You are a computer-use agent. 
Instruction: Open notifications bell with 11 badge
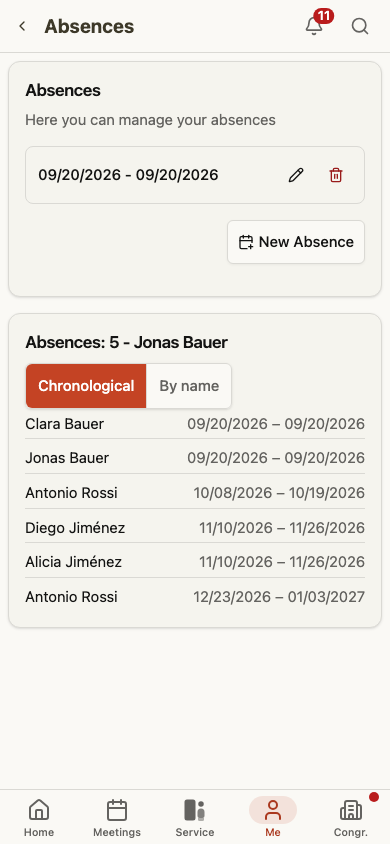[314, 26]
